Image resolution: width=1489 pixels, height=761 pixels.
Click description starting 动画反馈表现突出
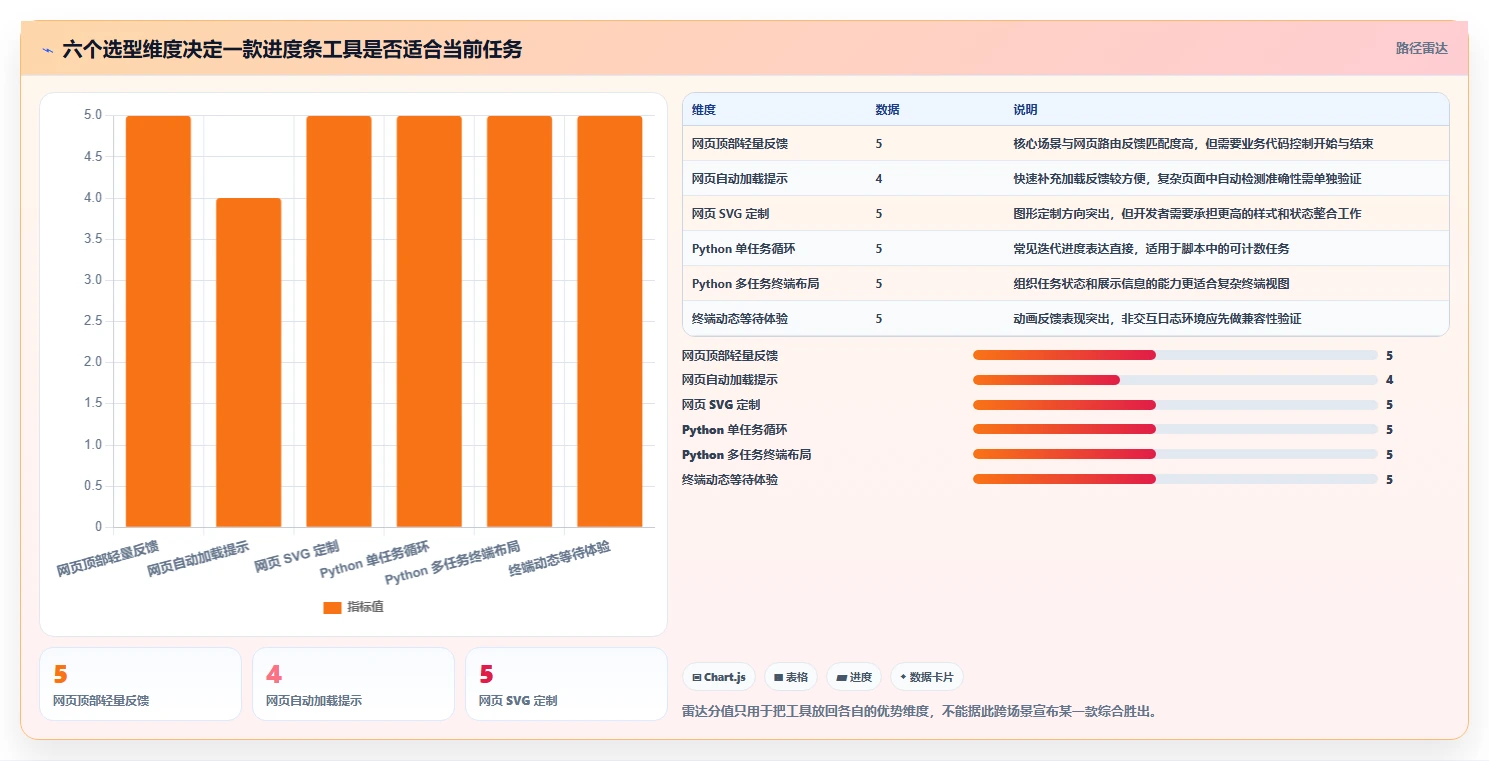pyautogui.click(x=1157, y=319)
